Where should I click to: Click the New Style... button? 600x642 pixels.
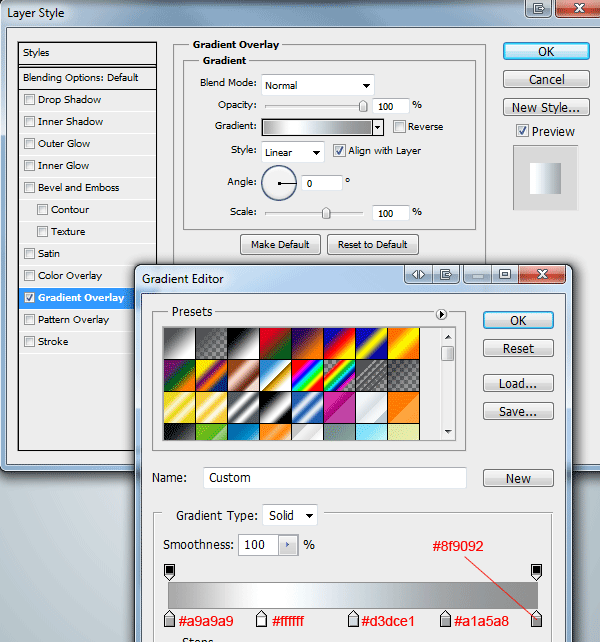(x=546, y=107)
